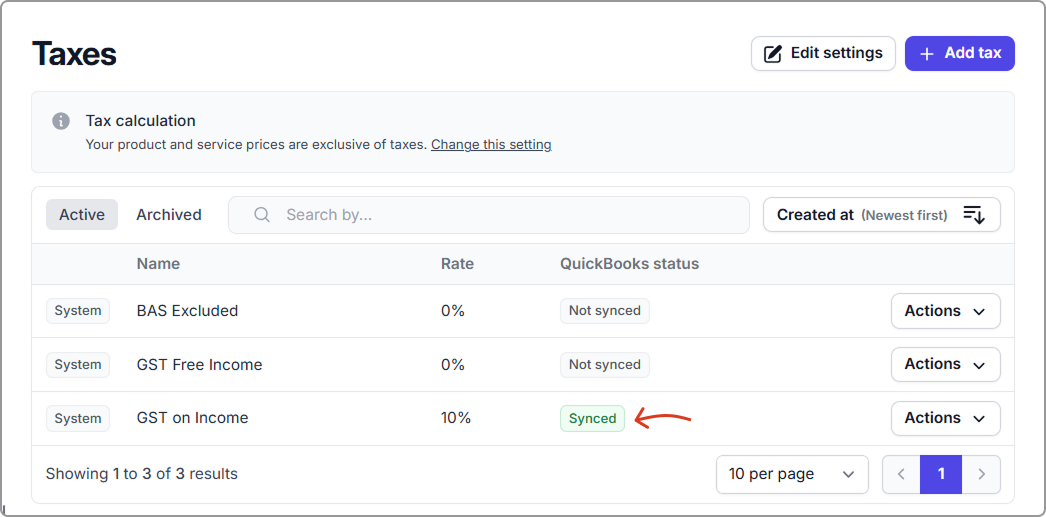Image resolution: width=1046 pixels, height=517 pixels.
Task: Click the search magnifier icon
Action: point(262,215)
